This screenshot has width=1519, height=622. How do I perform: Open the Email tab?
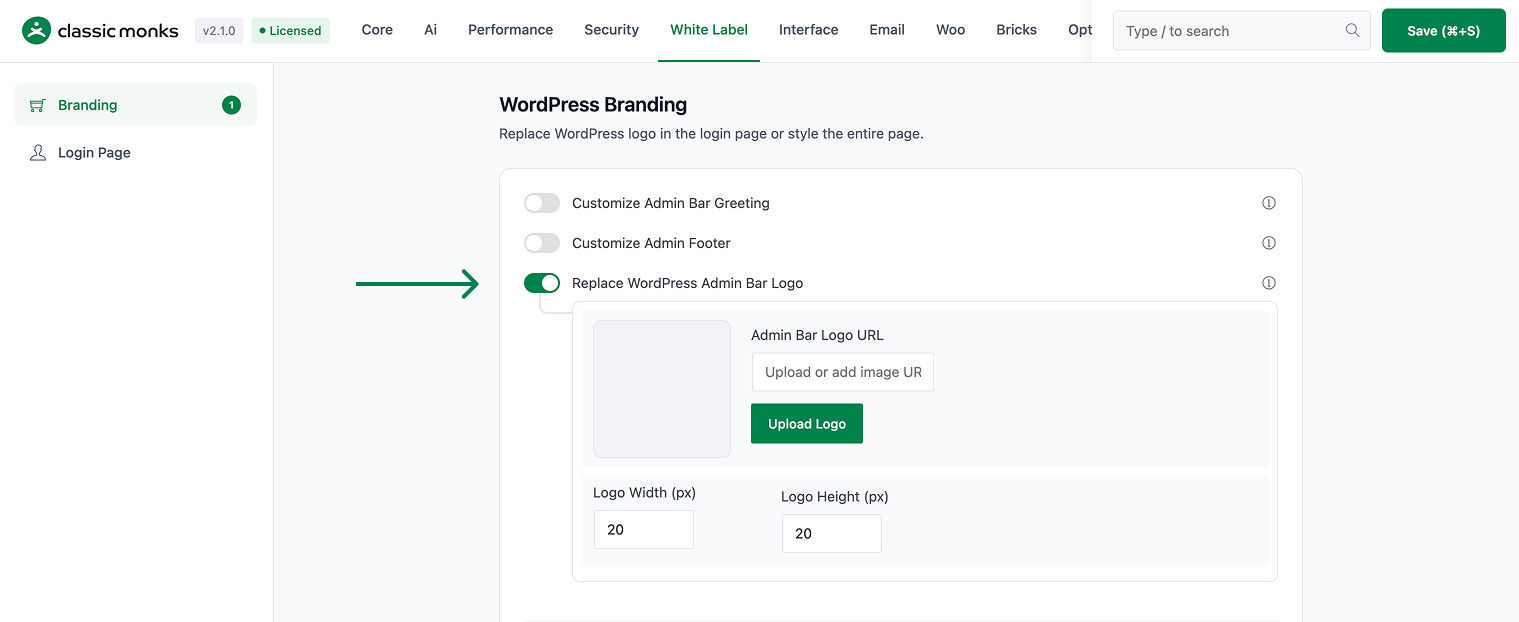(887, 30)
